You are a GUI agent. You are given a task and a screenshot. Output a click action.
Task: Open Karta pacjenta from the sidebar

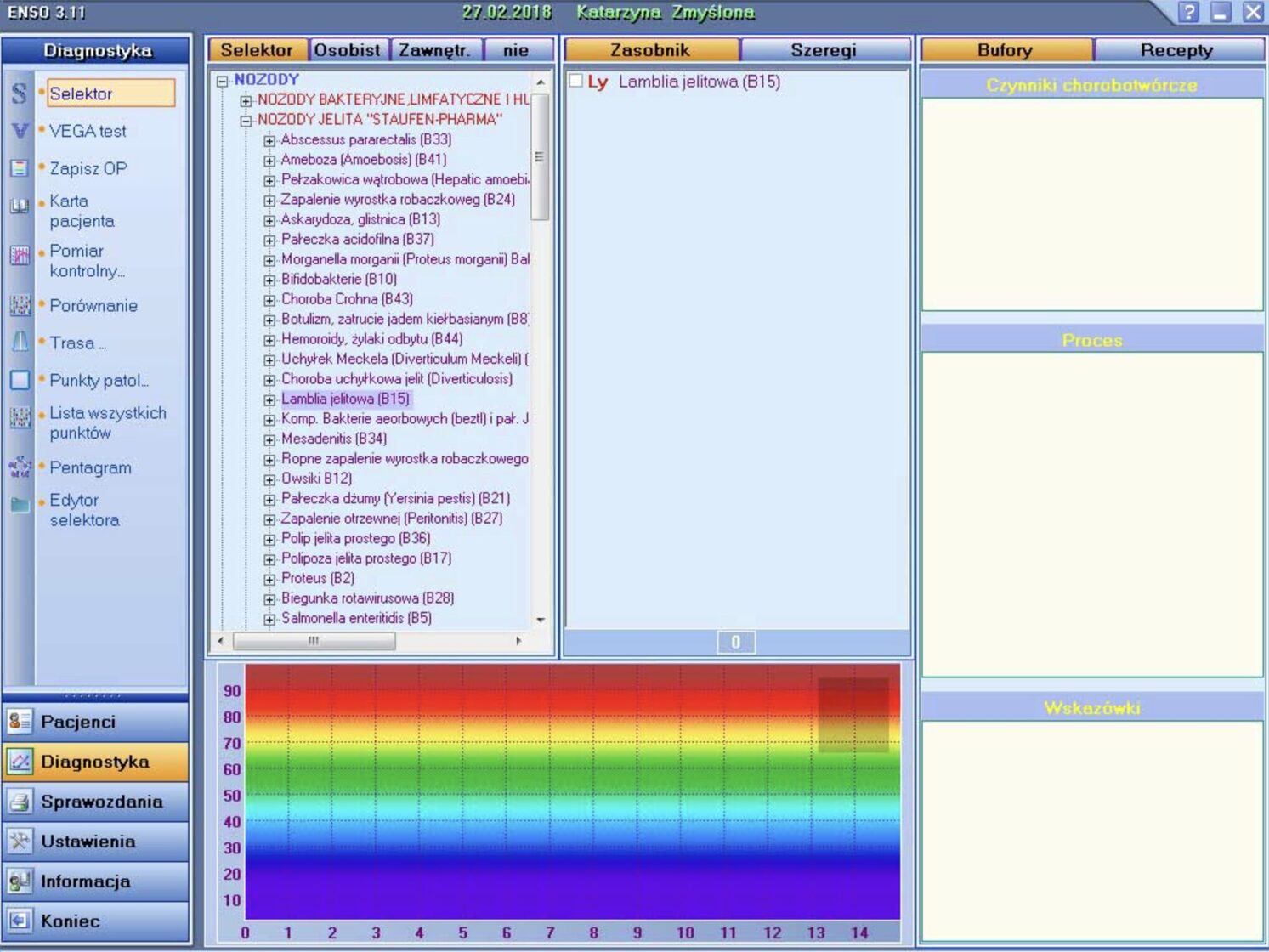[82, 211]
